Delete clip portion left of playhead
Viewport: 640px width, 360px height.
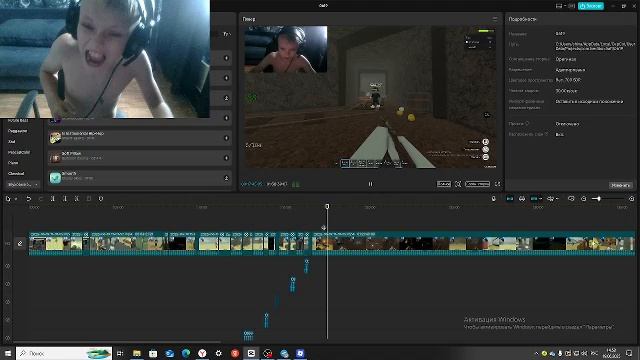(64, 199)
